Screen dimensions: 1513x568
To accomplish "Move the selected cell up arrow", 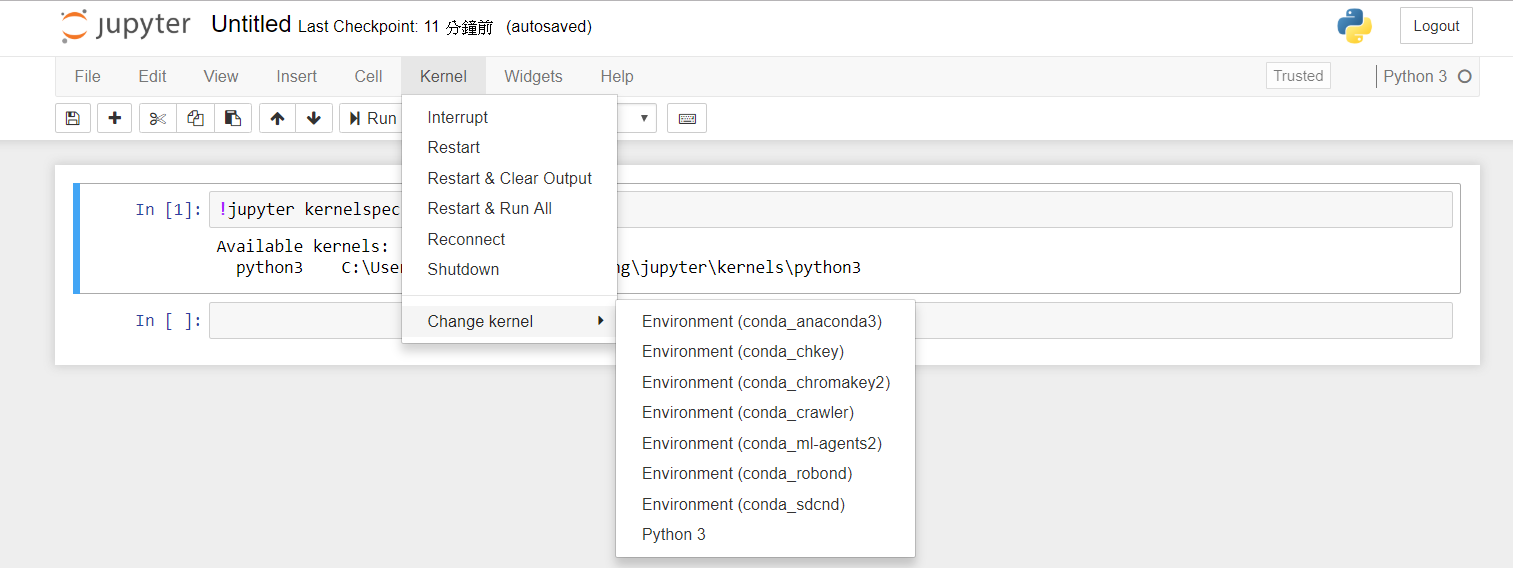I will pos(277,118).
